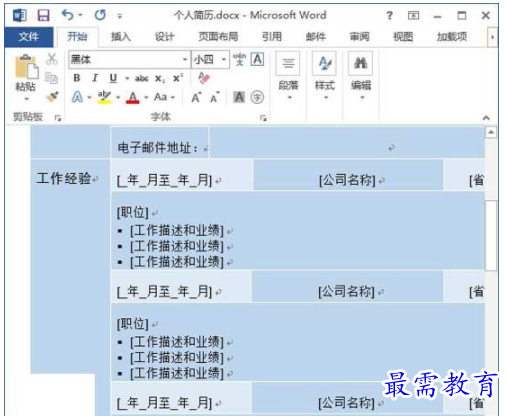Screen dimensions: 506x416
Task: Click the Word application icon
Action: [x=20, y=15]
